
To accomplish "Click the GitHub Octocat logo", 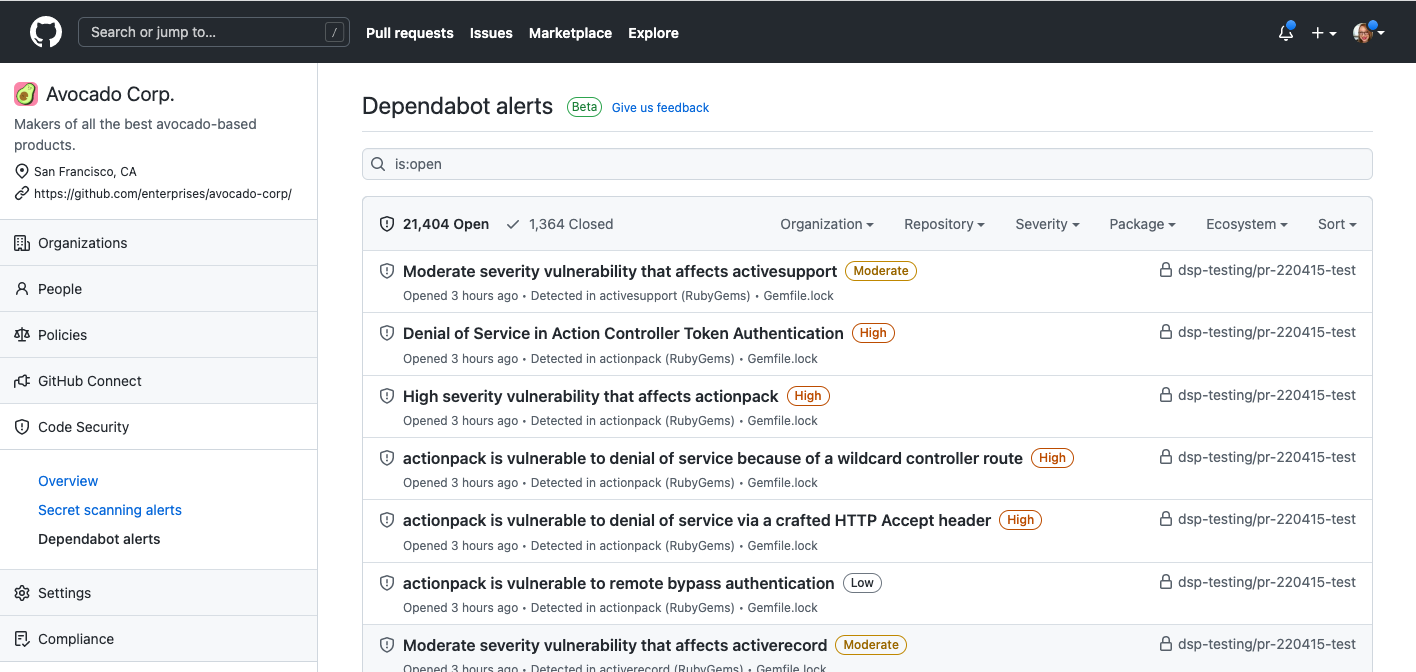I will point(46,32).
